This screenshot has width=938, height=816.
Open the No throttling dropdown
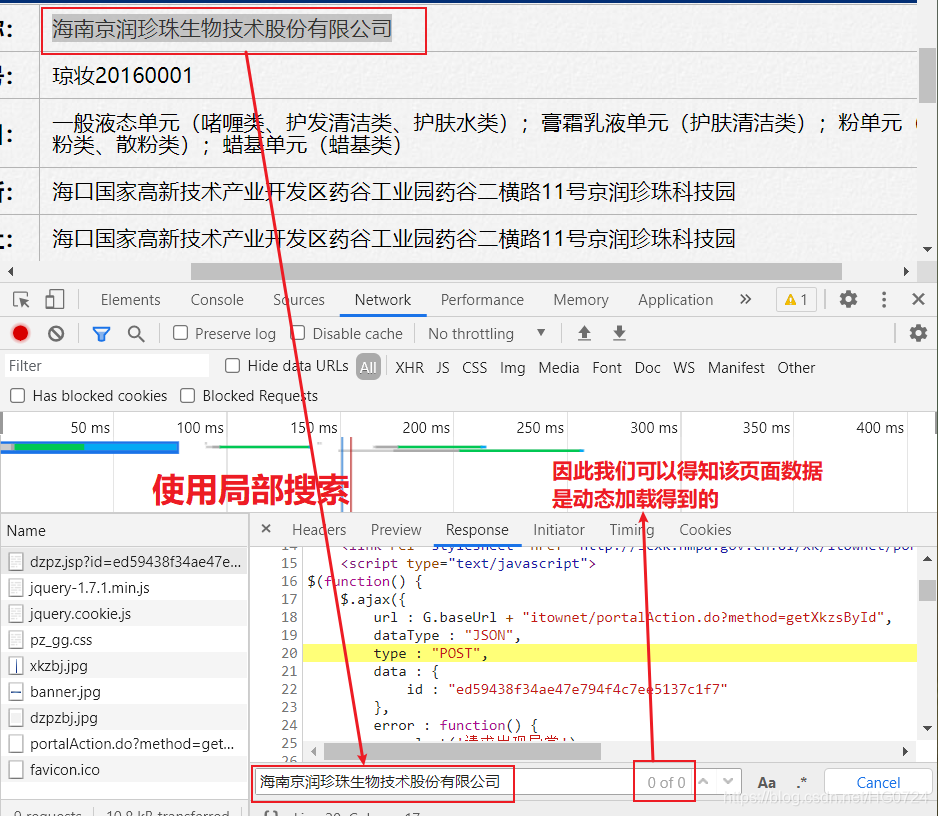click(486, 333)
